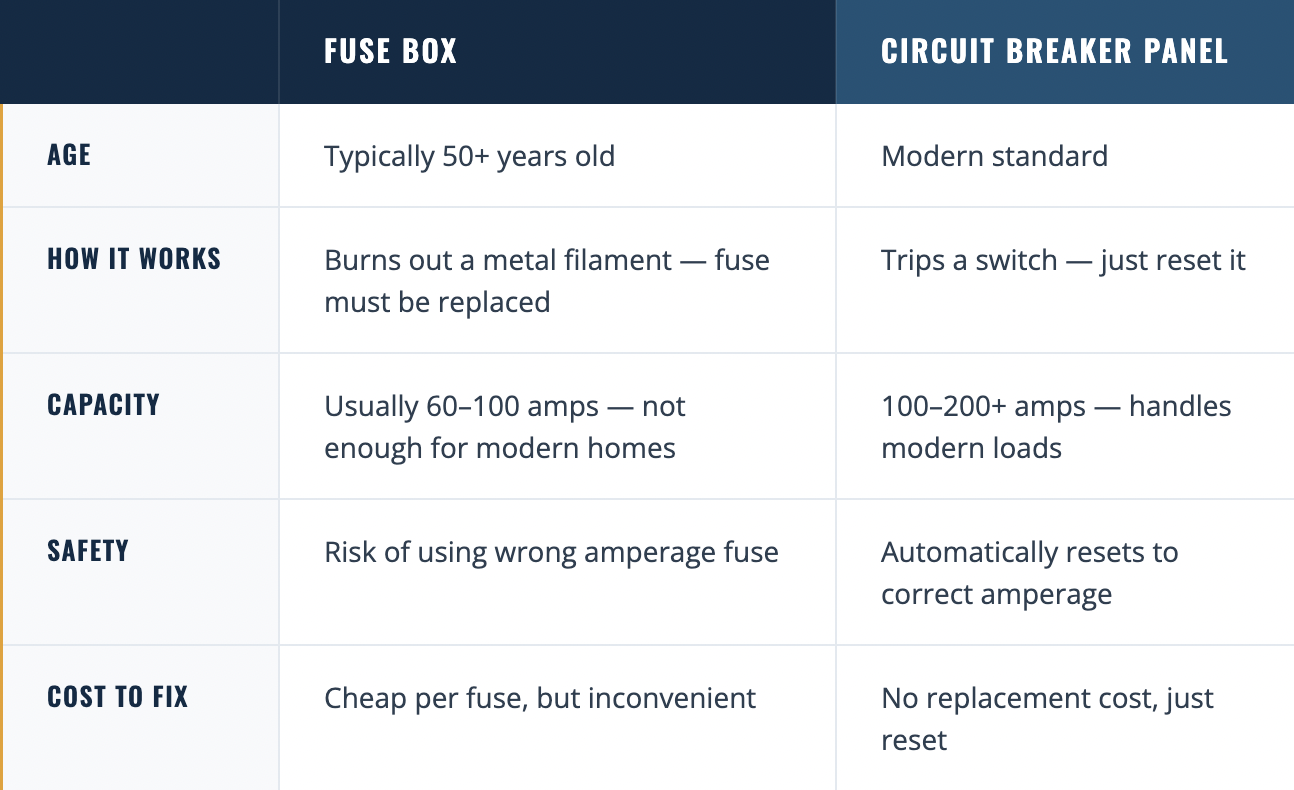Click "No replacement cost, just reset" cell
The height and width of the screenshot is (790, 1294).
coord(1047,719)
